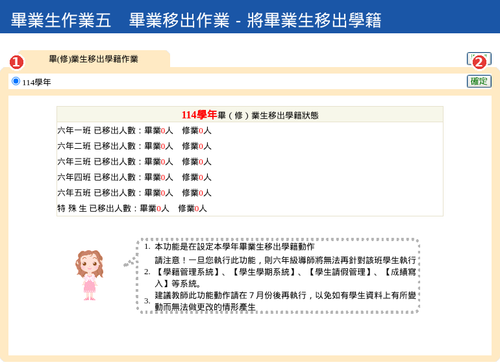The height and width of the screenshot is (364, 500).
Task: Select the 六年二班 已移出人數 row
Action: (250, 146)
